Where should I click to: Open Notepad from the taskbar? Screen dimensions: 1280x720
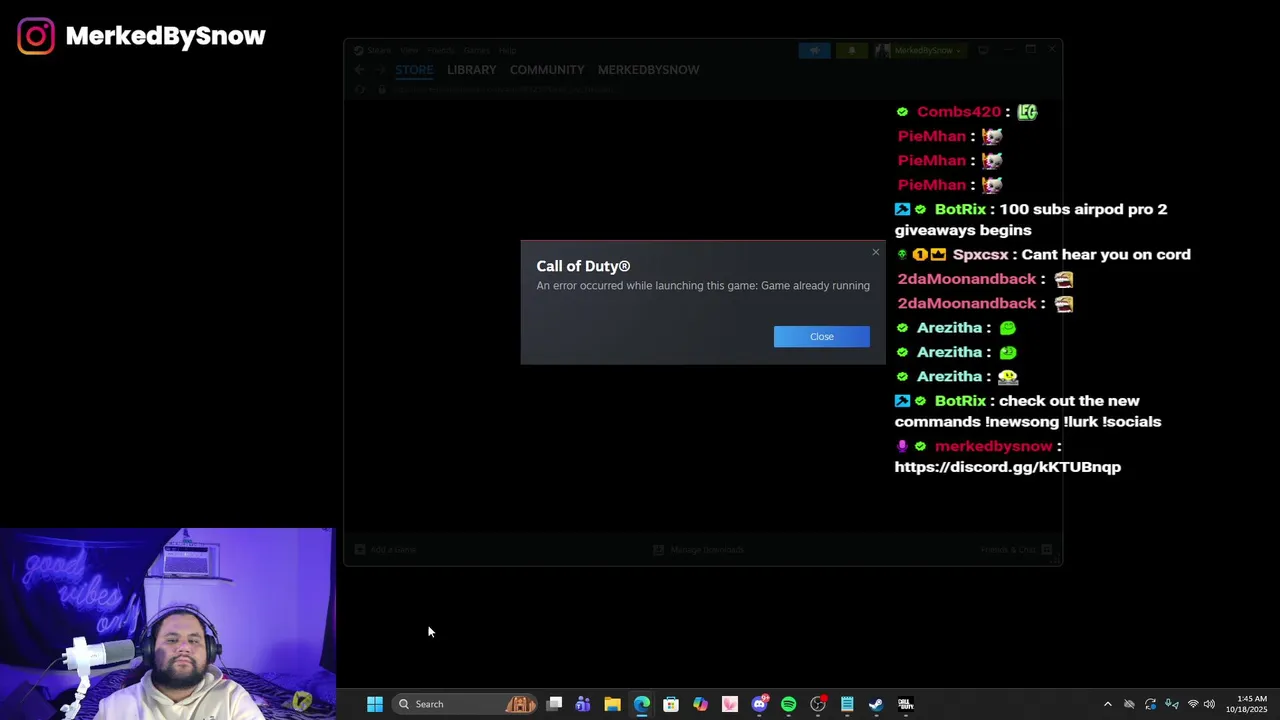click(x=847, y=704)
